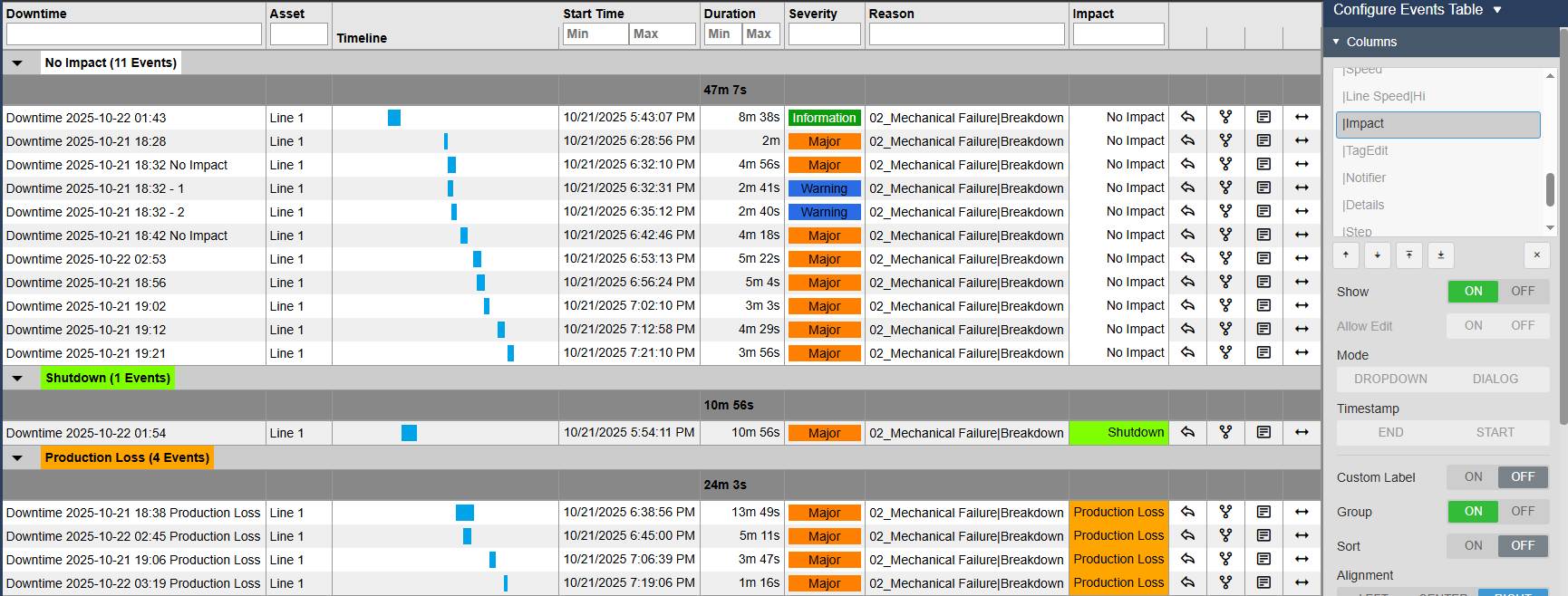Click reply arrow icon for Downtime 2025-10-21 18:28
The image size is (1568, 596).
point(1187,140)
